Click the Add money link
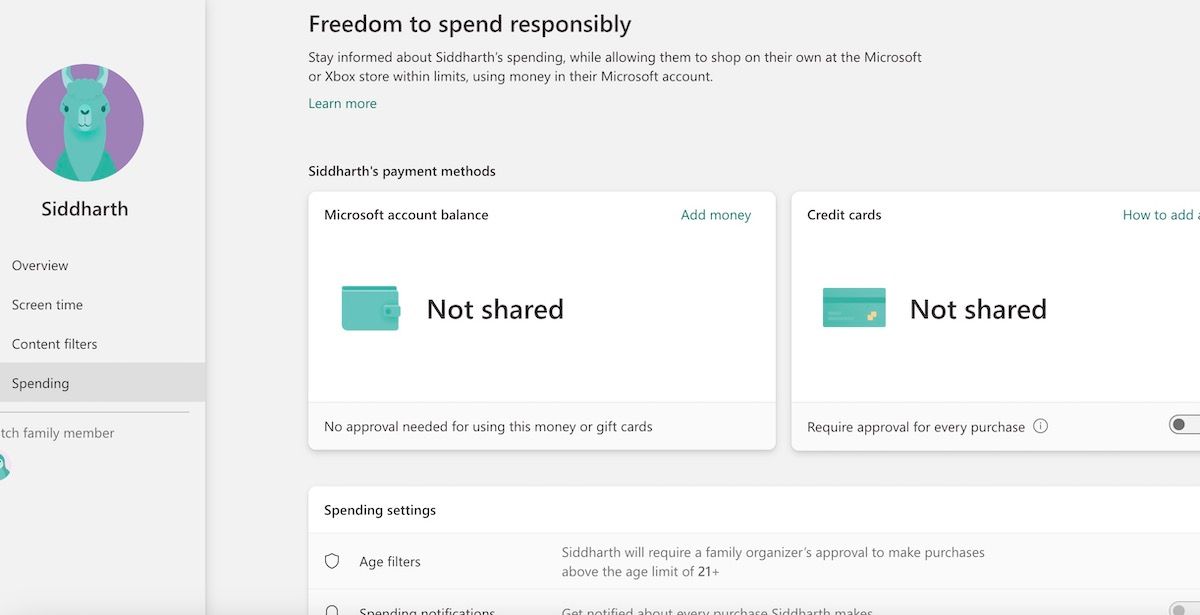The width and height of the screenshot is (1200, 615). coord(715,215)
